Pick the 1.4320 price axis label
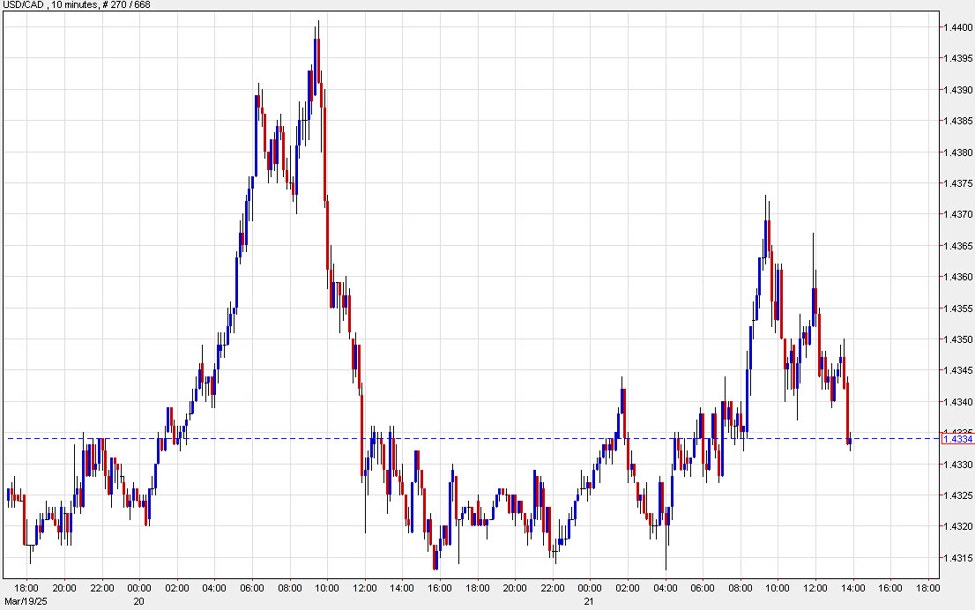Screen dimensions: 975x610 click(957, 527)
